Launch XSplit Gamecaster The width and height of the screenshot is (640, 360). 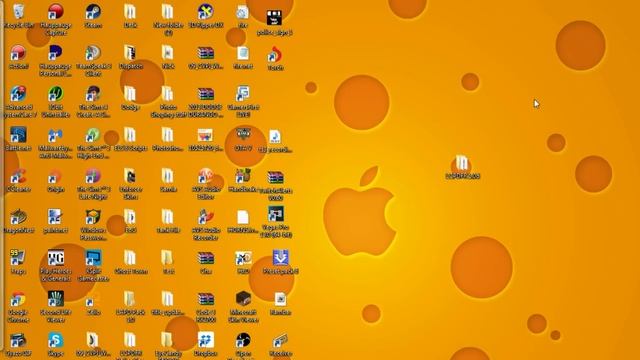[93, 265]
